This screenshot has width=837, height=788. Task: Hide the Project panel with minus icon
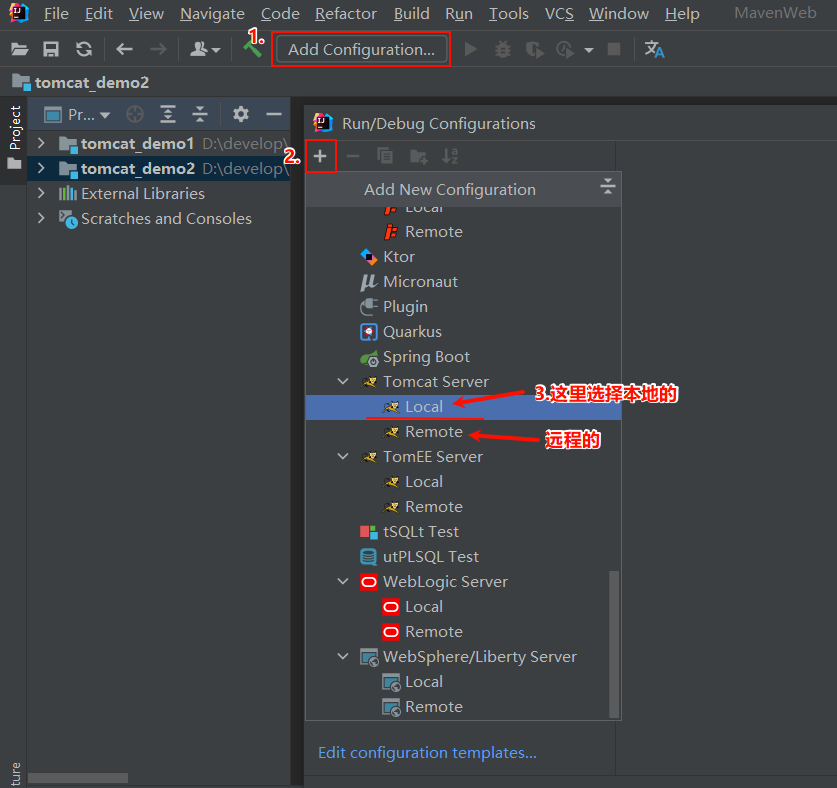tap(274, 114)
